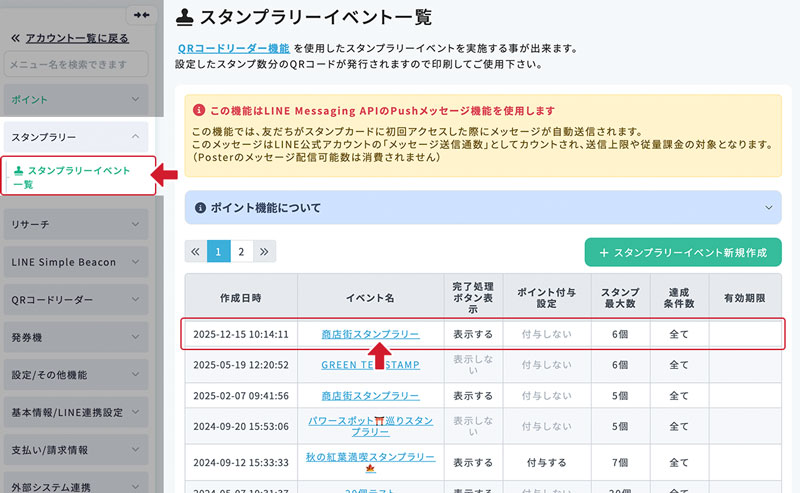Open the 秋の紅葉満喫スタンプラリー event
800x493 pixels.
coord(370,456)
